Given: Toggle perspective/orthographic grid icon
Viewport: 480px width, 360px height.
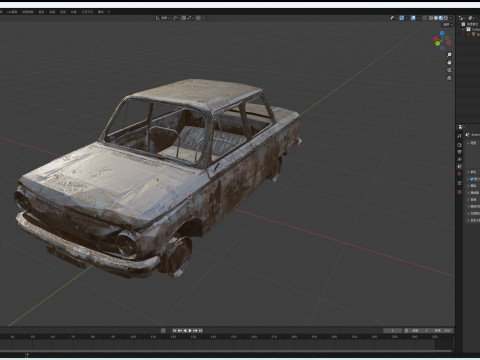Looking at the screenshot, I should (x=449, y=78).
